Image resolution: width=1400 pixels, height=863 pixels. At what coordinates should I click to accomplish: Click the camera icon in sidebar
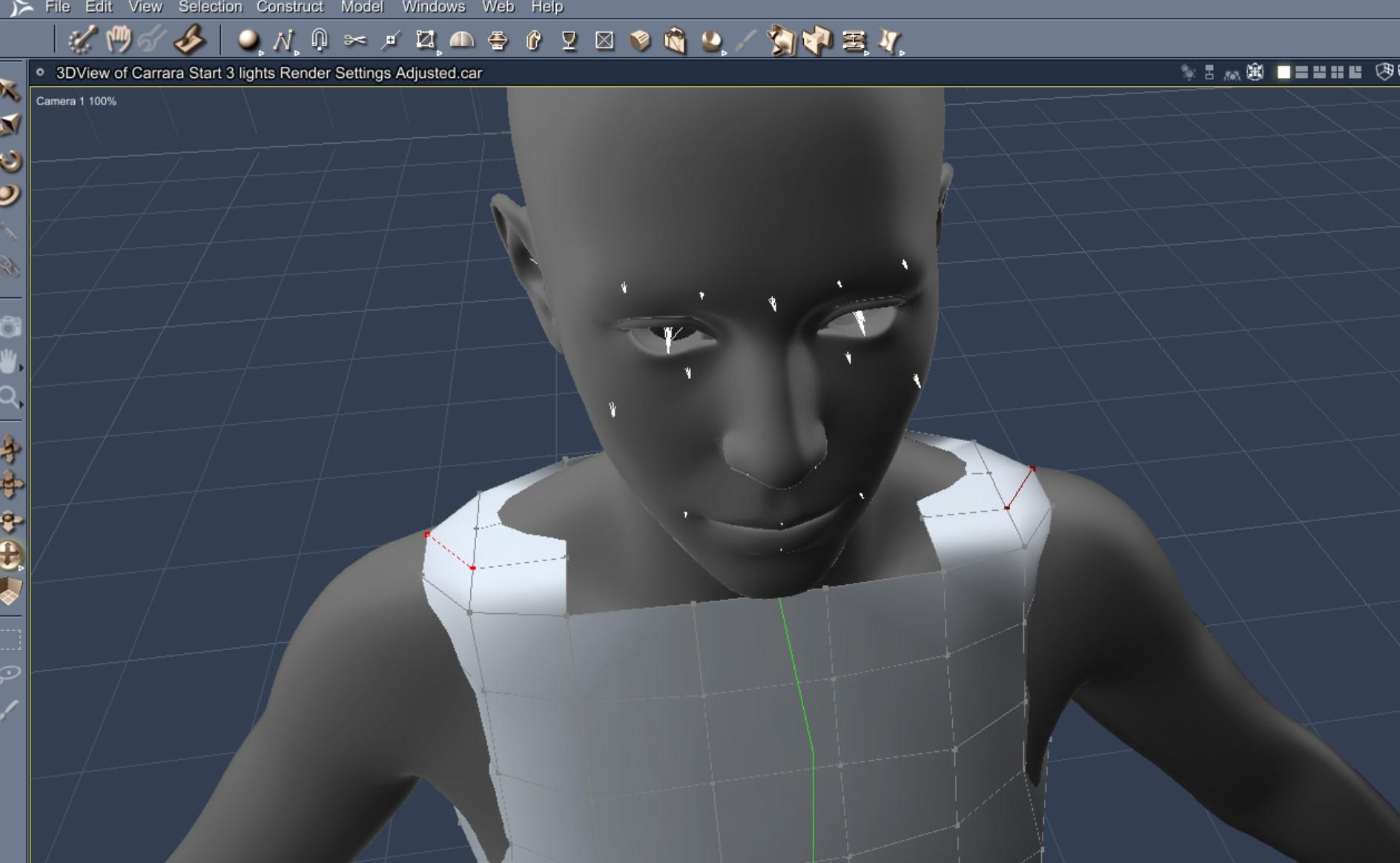tap(10, 327)
